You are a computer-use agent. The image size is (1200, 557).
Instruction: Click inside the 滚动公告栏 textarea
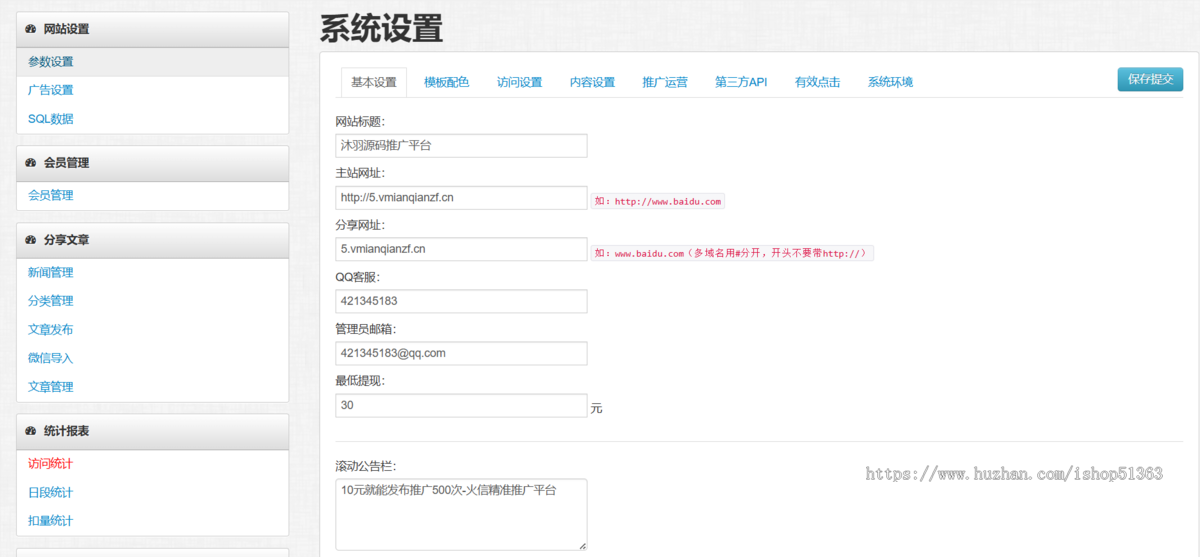pyautogui.click(x=461, y=514)
